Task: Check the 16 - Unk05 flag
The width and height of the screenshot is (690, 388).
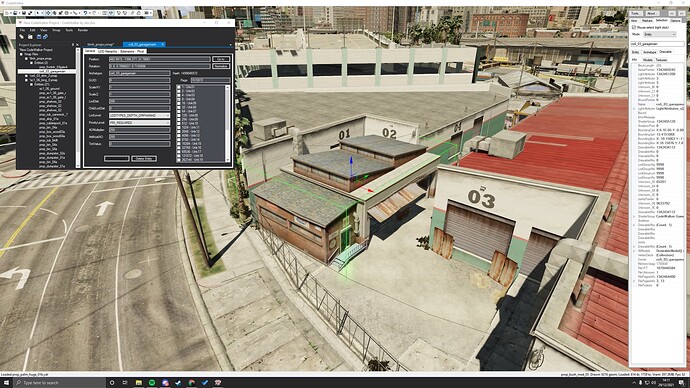Action: (x=179, y=103)
